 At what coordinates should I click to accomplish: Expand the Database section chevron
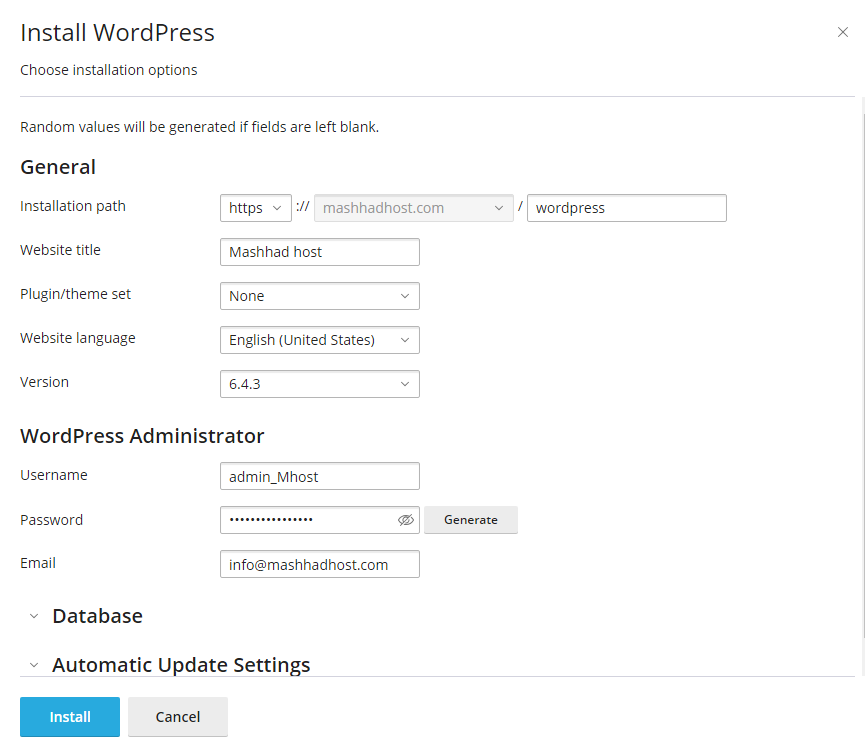[x=33, y=616]
